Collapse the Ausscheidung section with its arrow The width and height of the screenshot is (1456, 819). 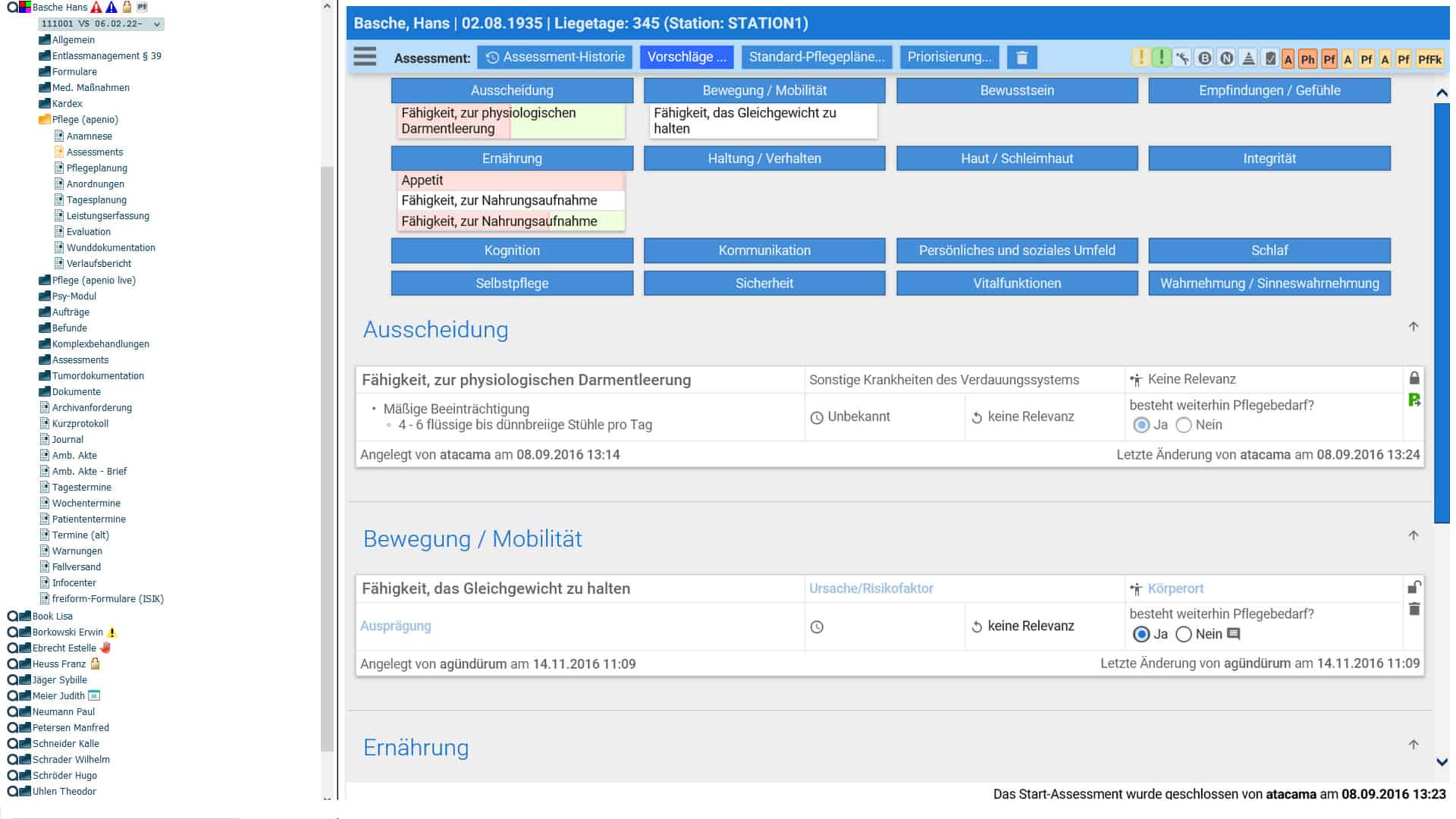pos(1414,327)
